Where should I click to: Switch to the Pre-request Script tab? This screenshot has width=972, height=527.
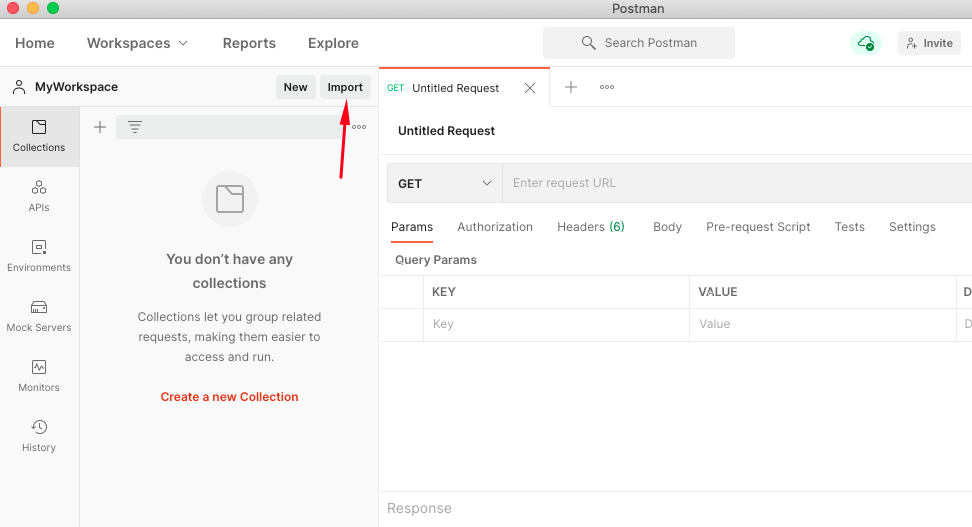point(758,227)
